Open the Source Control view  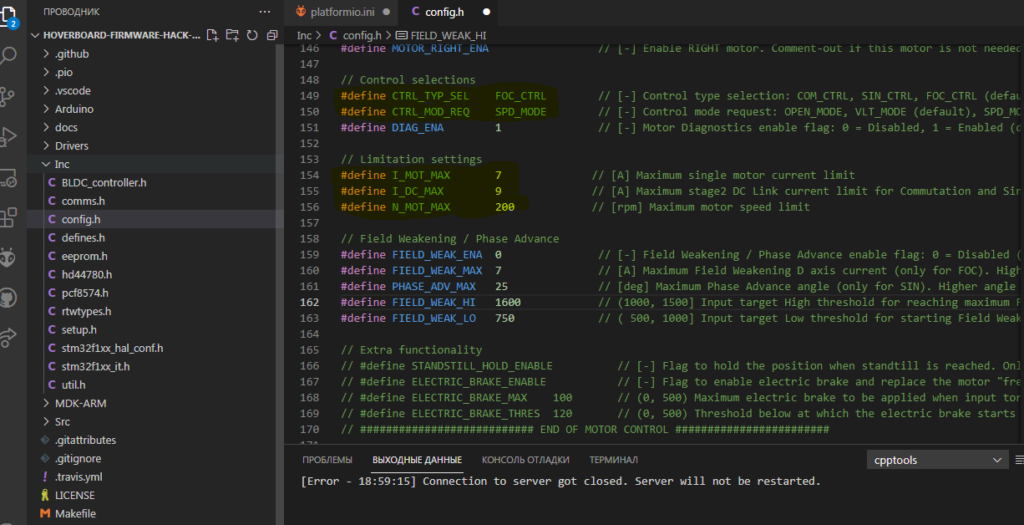(10, 96)
